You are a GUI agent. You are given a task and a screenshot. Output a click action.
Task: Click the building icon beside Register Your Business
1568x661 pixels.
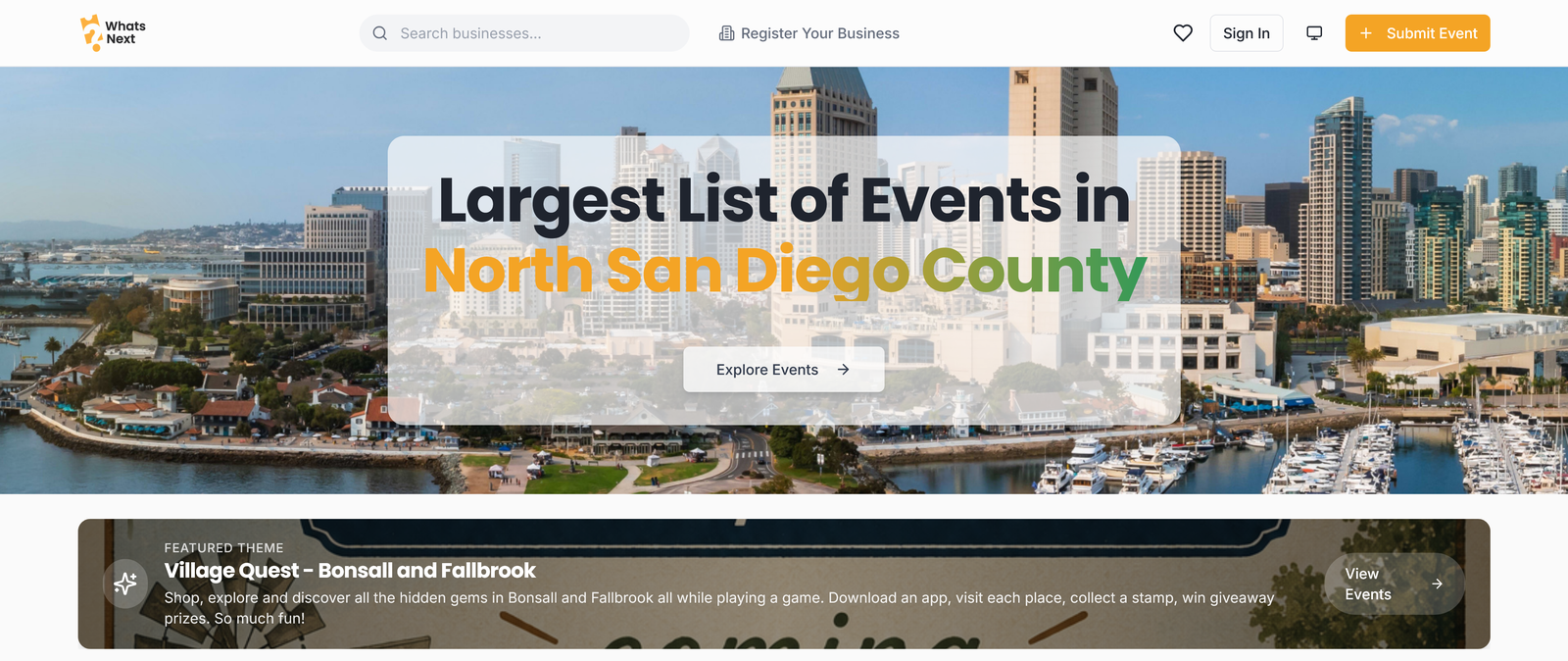726,33
